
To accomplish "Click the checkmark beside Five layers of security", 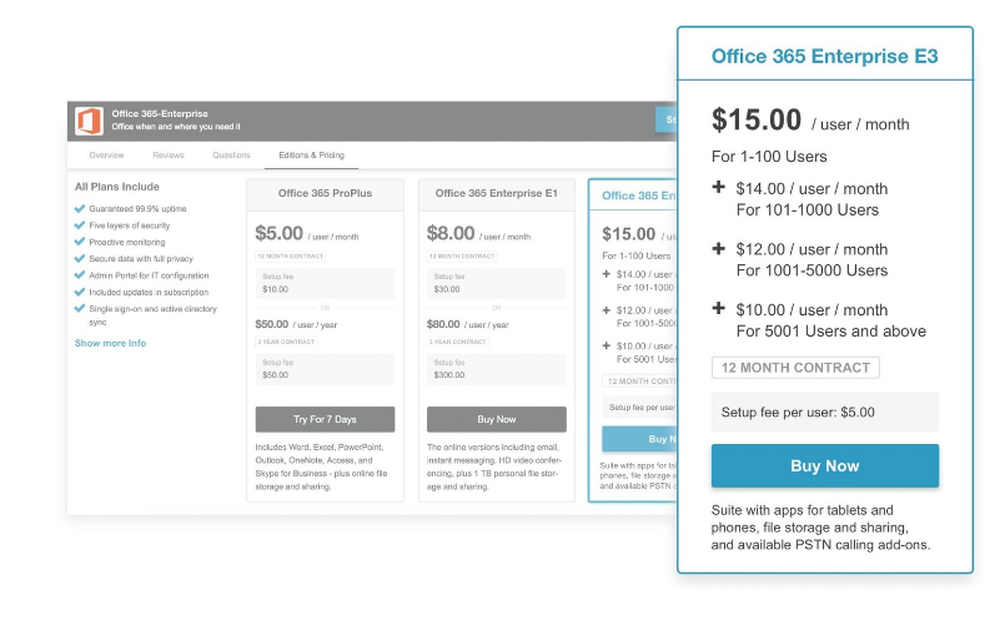I will tap(79, 225).
